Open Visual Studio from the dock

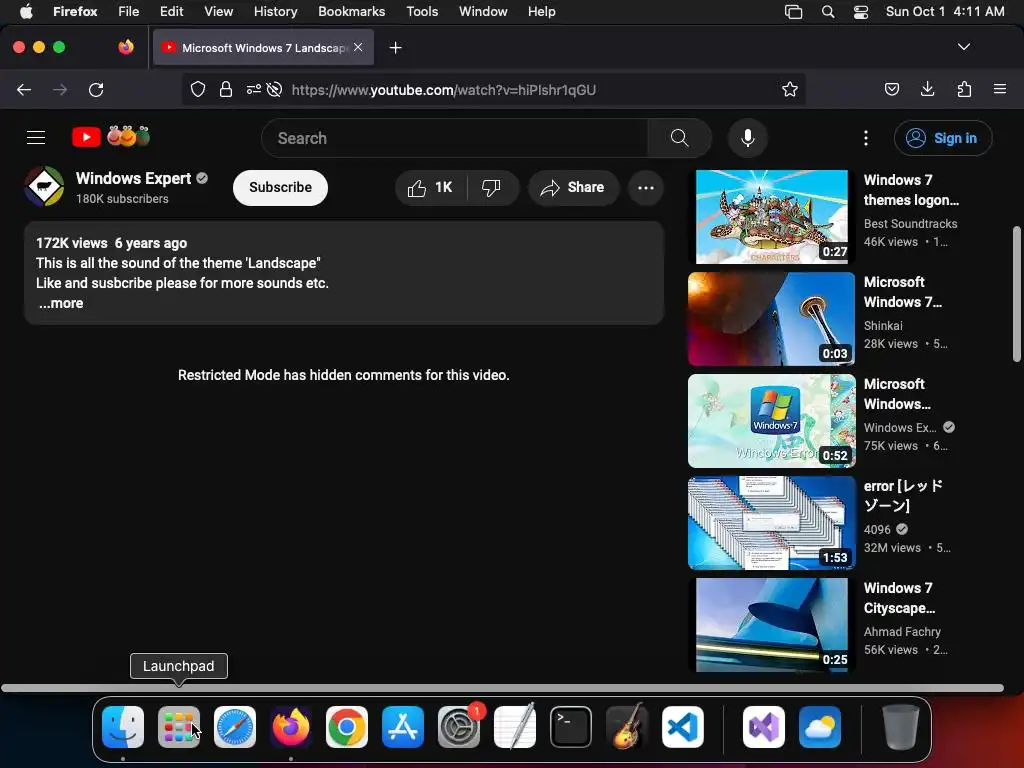[763, 727]
